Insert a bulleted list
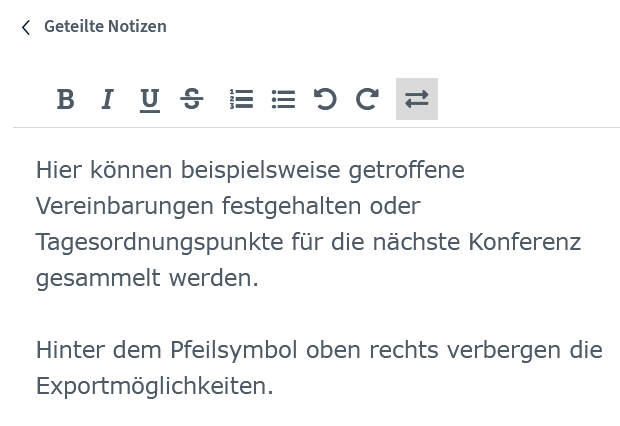Viewport: 620px width, 426px height. pyautogui.click(x=284, y=99)
